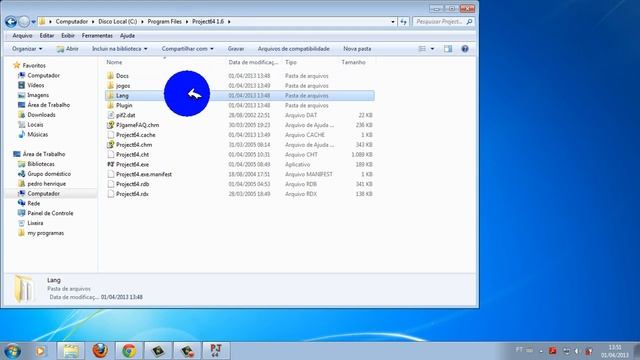The height and width of the screenshot is (360, 640).
Task: Click the Abrir toolbar button
Action: (67, 49)
